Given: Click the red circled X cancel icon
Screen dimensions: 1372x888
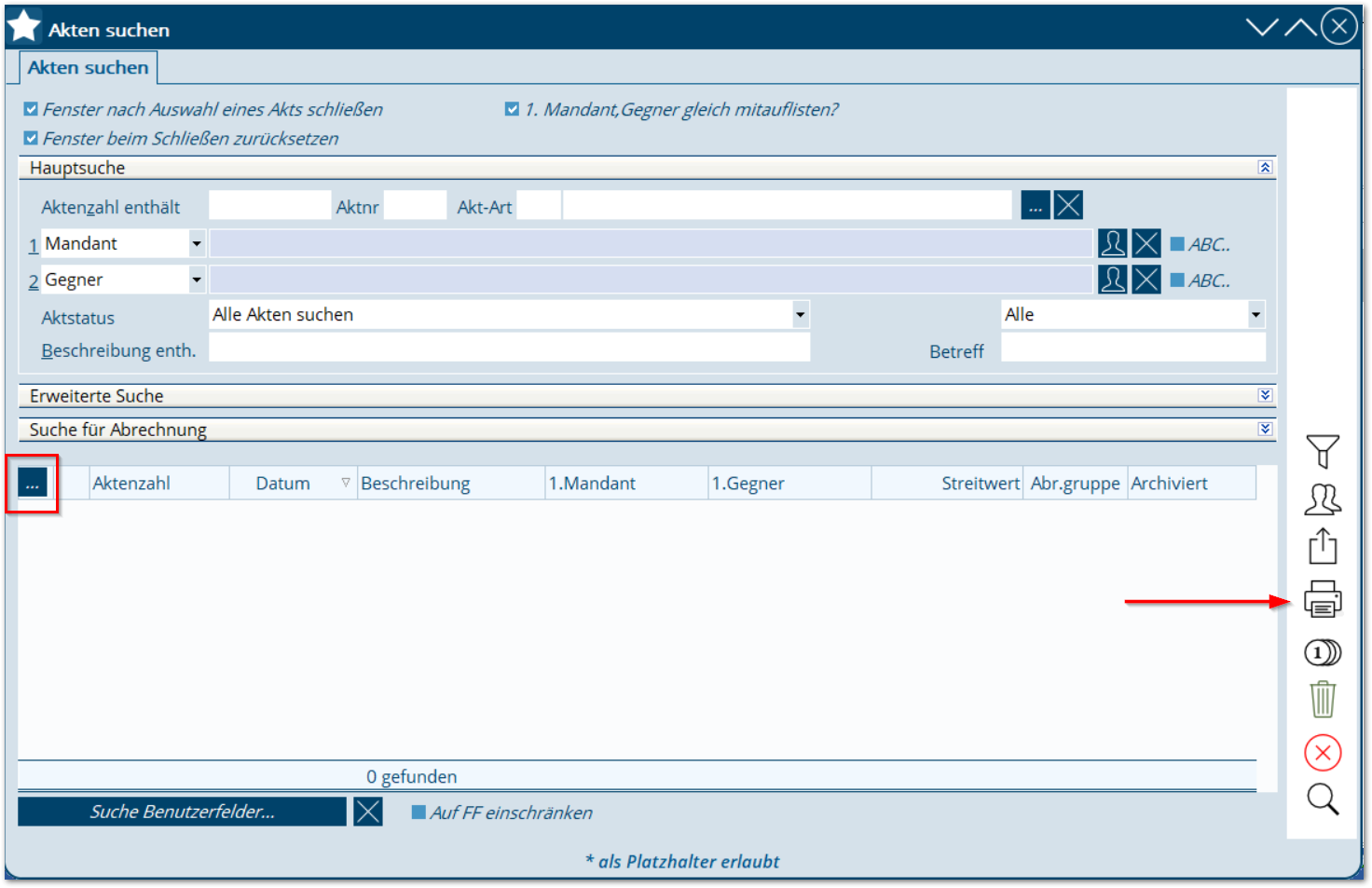Looking at the screenshot, I should pos(1322,752).
